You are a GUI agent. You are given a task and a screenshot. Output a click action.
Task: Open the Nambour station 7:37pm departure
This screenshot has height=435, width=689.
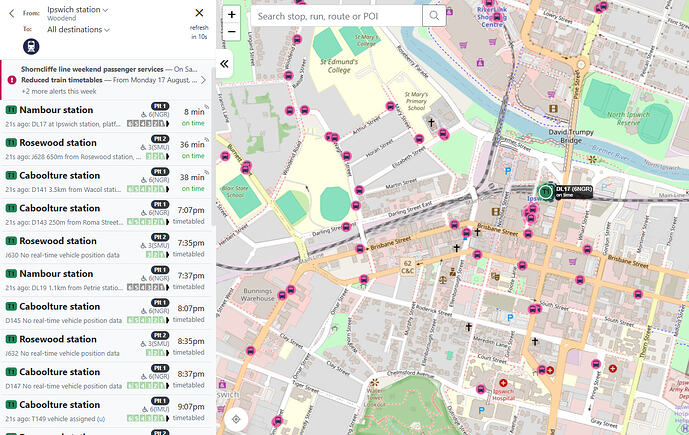point(106,280)
